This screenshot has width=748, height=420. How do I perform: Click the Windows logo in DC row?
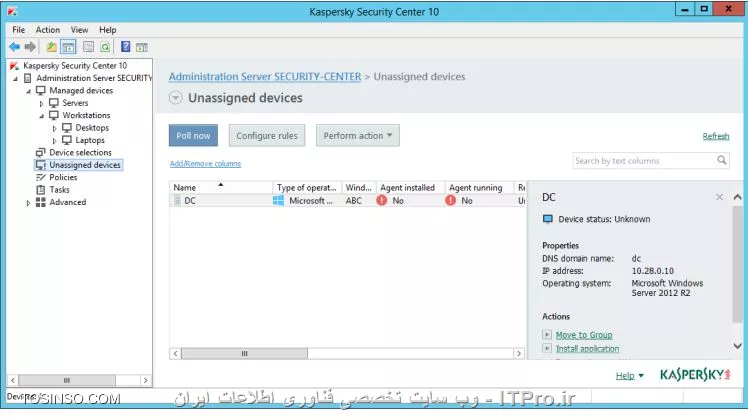point(278,200)
